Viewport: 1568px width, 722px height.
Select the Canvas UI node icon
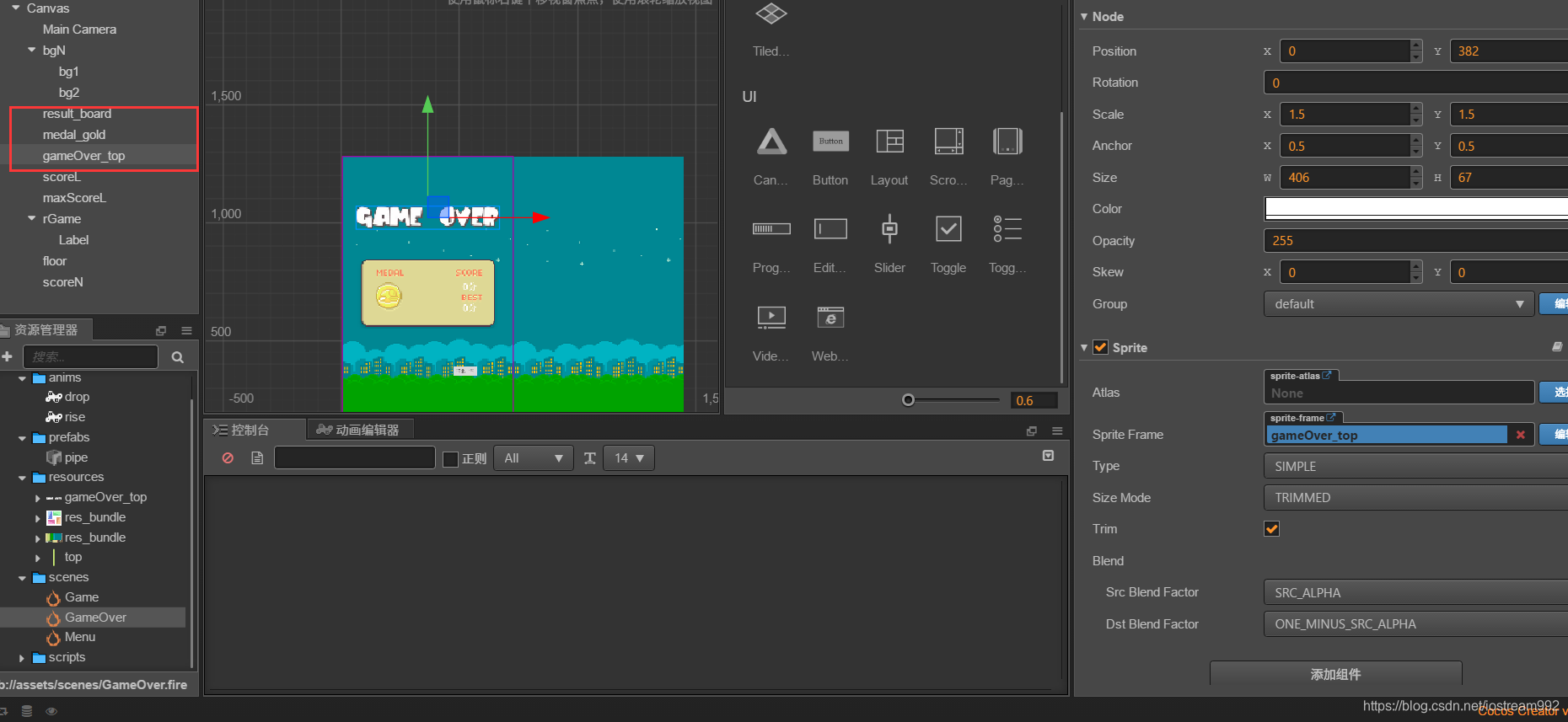(771, 142)
